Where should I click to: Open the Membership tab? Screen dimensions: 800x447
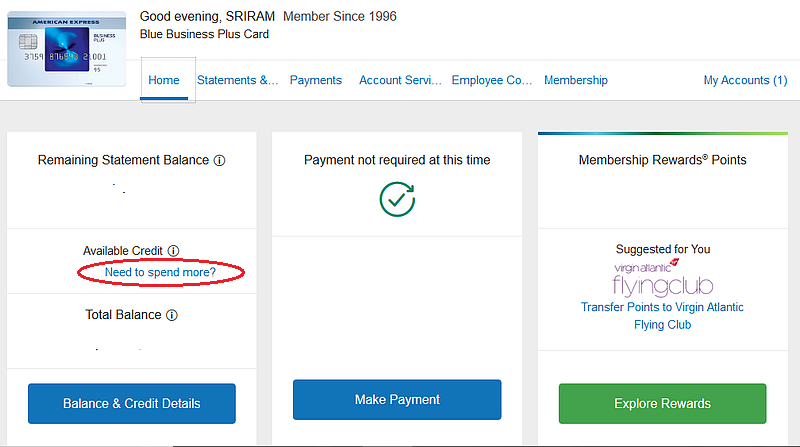click(x=576, y=80)
